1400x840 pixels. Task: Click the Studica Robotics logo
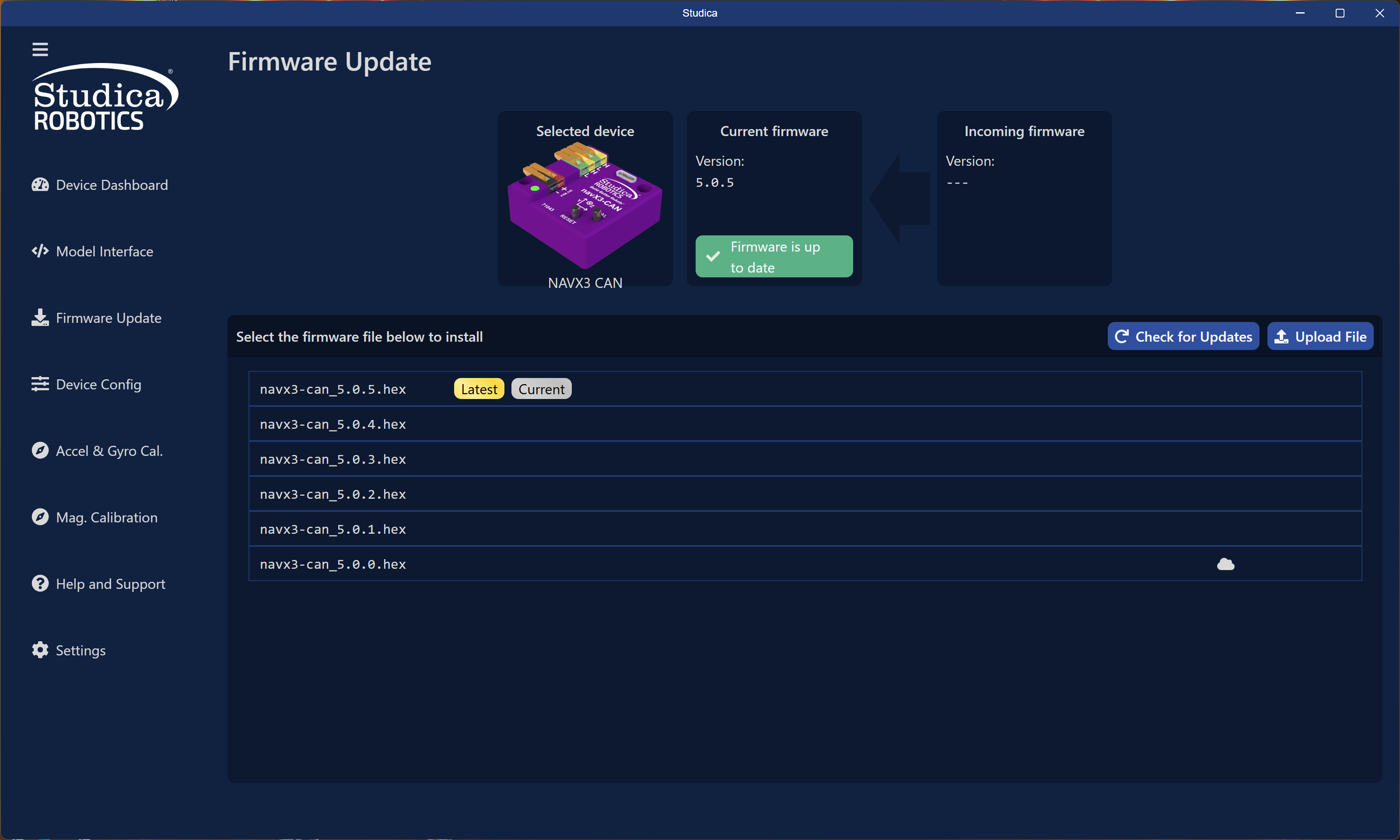click(105, 98)
